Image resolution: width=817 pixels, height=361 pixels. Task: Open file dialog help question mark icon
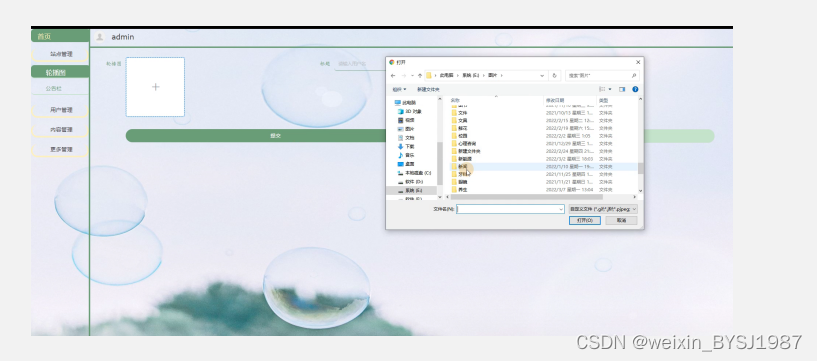(x=635, y=90)
